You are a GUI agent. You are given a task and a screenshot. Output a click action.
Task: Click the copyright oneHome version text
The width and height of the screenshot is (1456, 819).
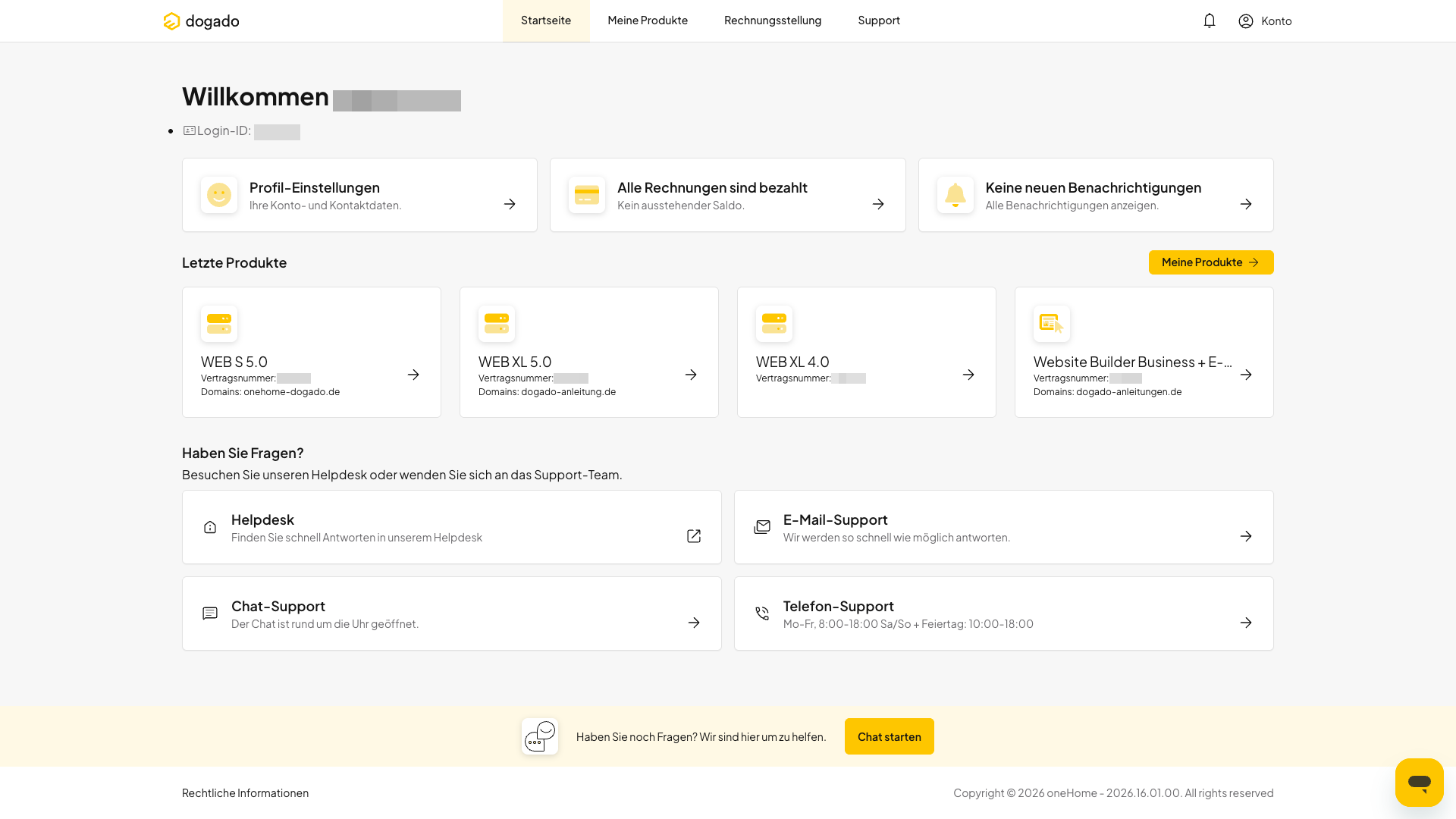(x=1113, y=792)
